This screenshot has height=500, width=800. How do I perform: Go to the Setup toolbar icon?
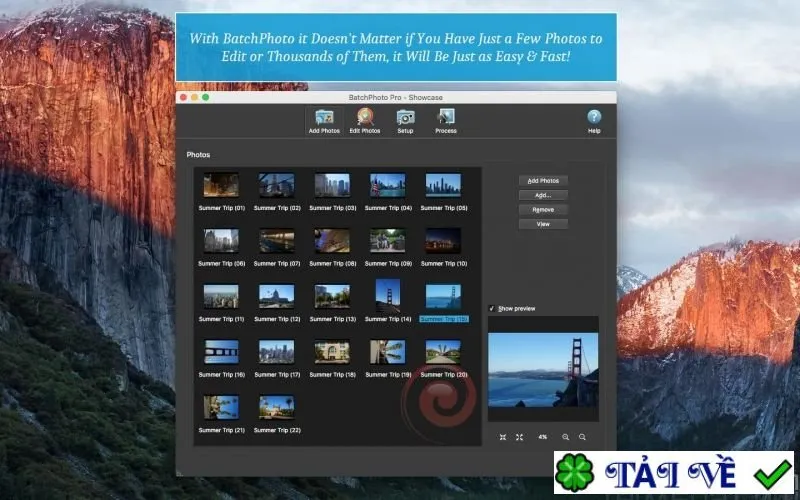click(x=405, y=121)
